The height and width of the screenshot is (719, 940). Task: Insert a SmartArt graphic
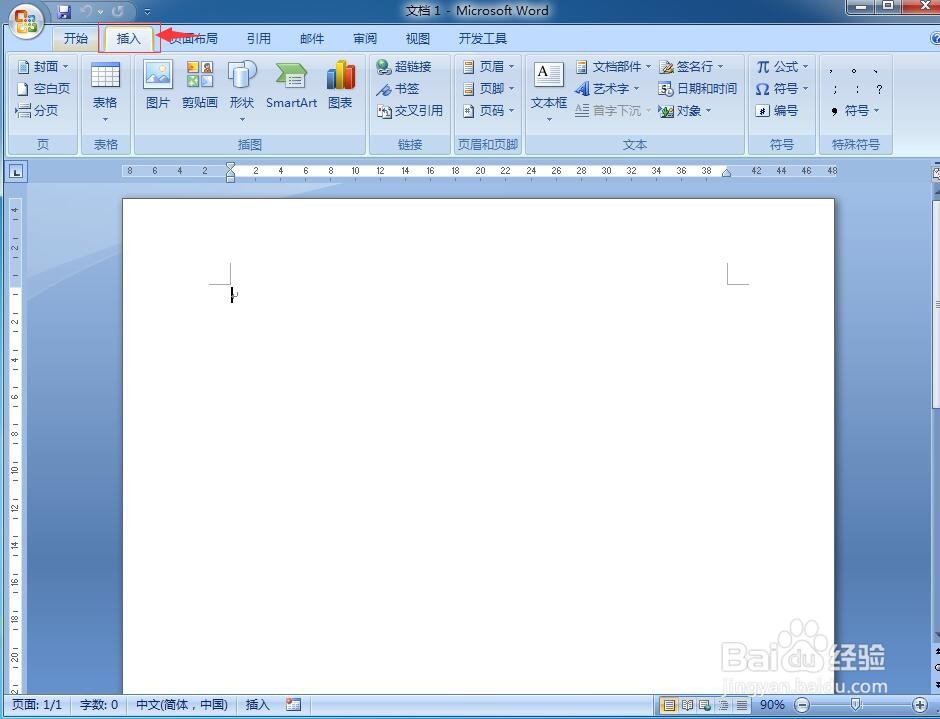[x=291, y=85]
